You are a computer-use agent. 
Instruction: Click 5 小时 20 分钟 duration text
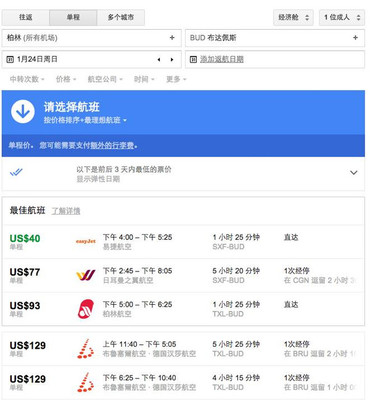(236, 271)
